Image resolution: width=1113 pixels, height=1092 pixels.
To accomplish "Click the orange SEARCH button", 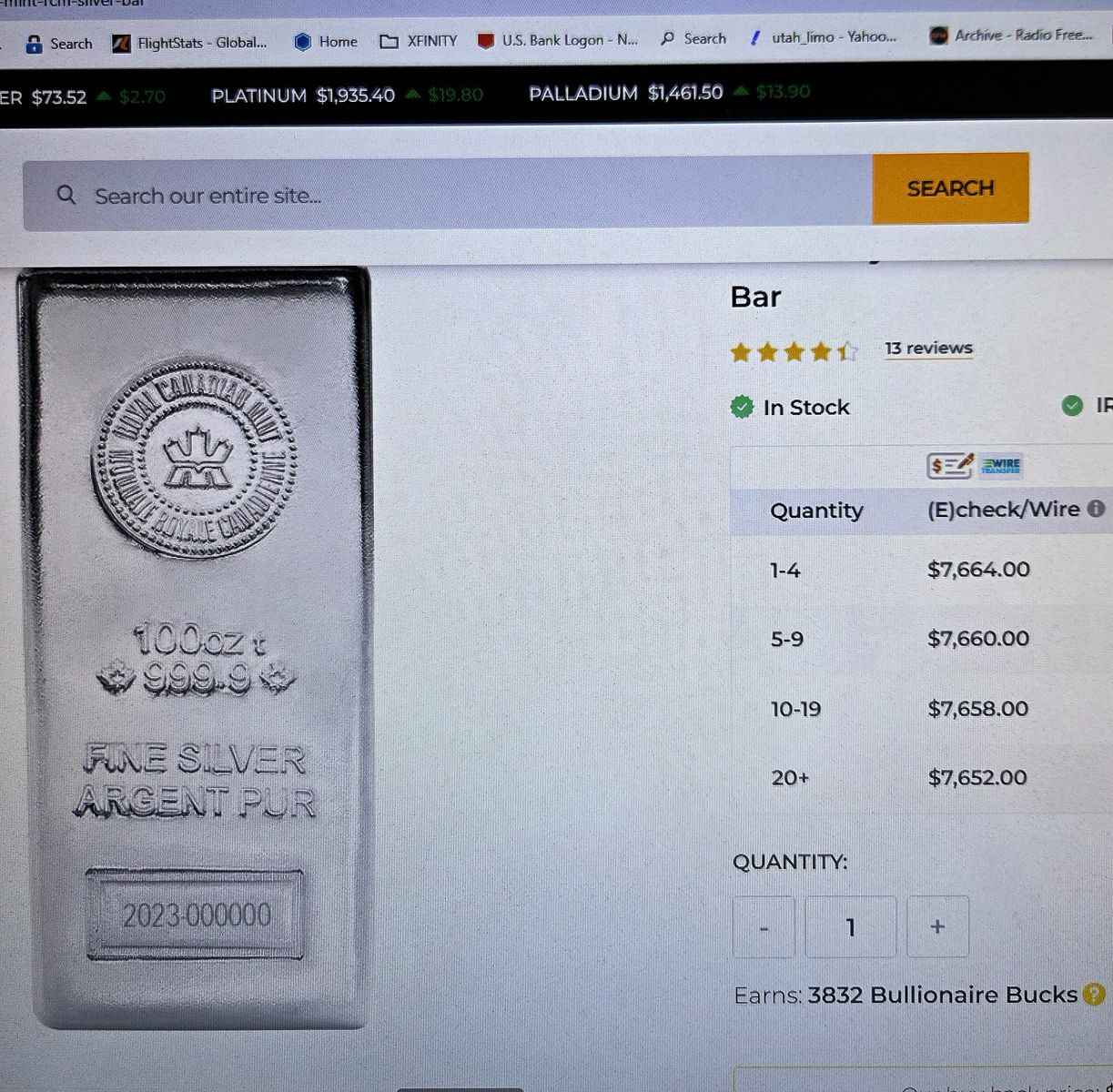I will [950, 188].
